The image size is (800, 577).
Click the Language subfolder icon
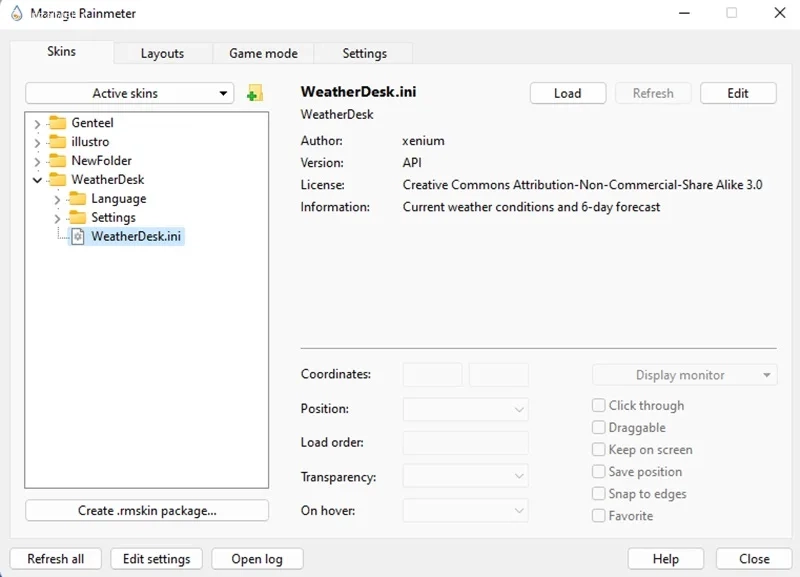click(x=77, y=199)
